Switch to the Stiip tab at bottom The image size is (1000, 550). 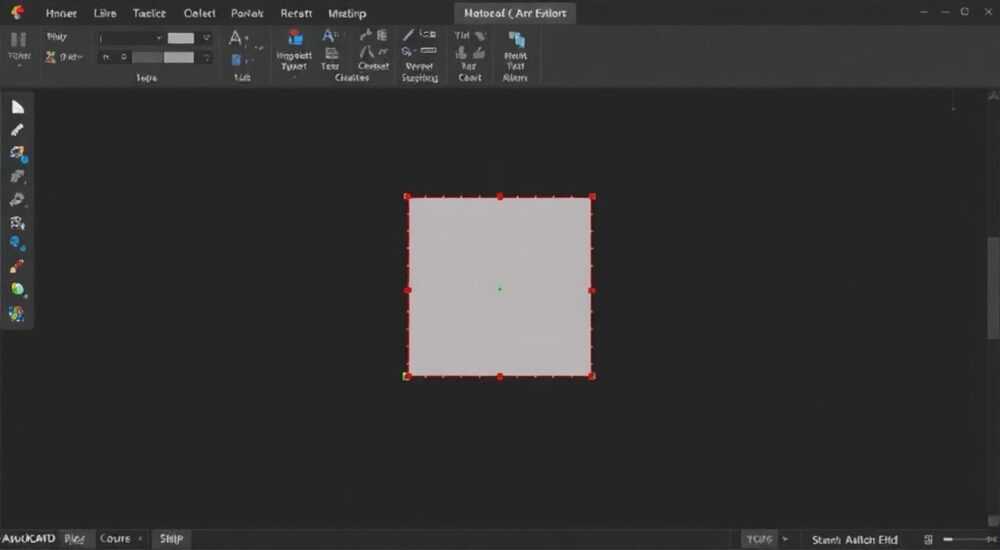tap(172, 539)
